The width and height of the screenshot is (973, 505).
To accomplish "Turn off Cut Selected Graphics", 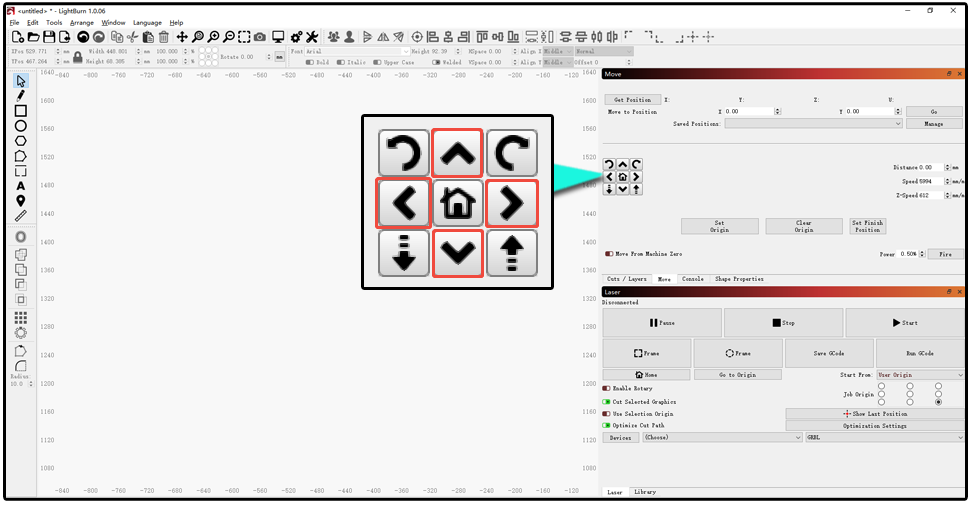I will pos(606,401).
